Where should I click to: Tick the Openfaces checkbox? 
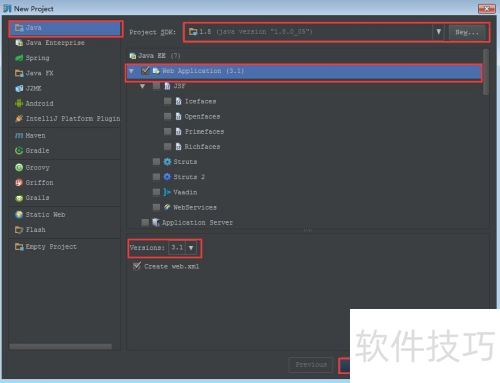pos(168,116)
